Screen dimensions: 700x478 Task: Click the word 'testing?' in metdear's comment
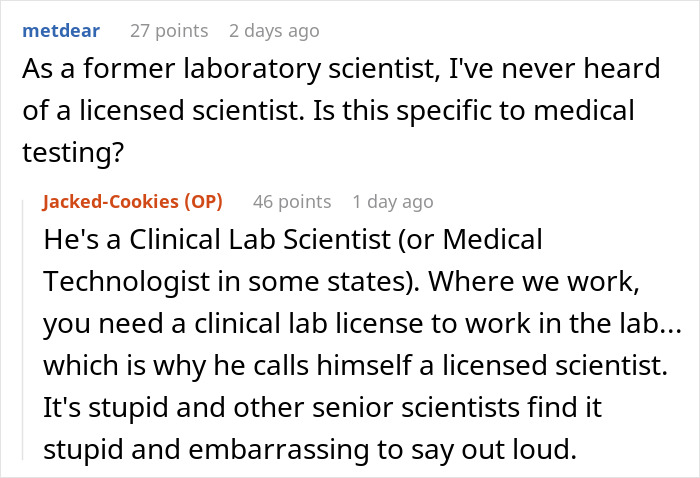[x=65, y=152]
